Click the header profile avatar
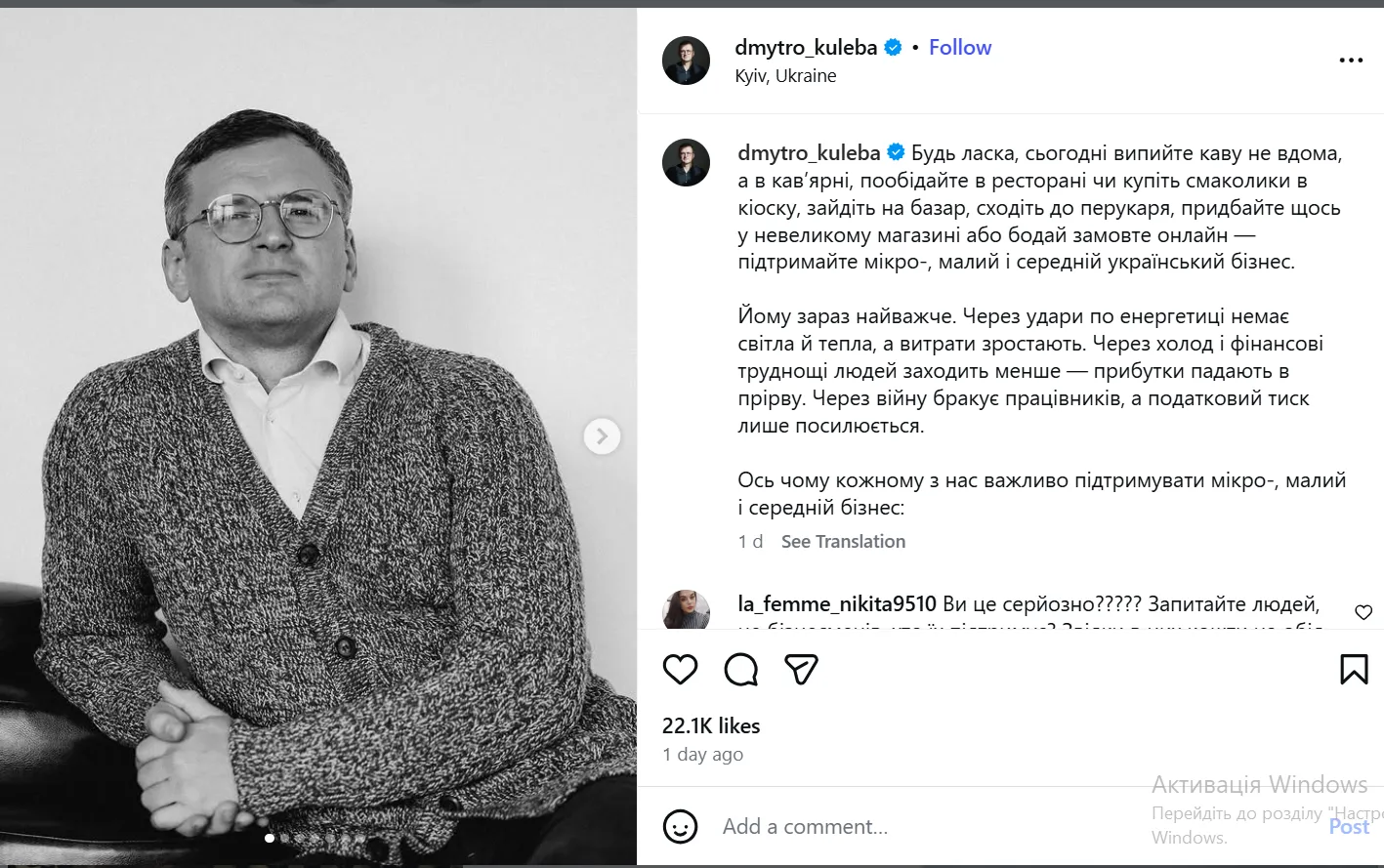This screenshot has width=1384, height=868. pyautogui.click(x=686, y=61)
